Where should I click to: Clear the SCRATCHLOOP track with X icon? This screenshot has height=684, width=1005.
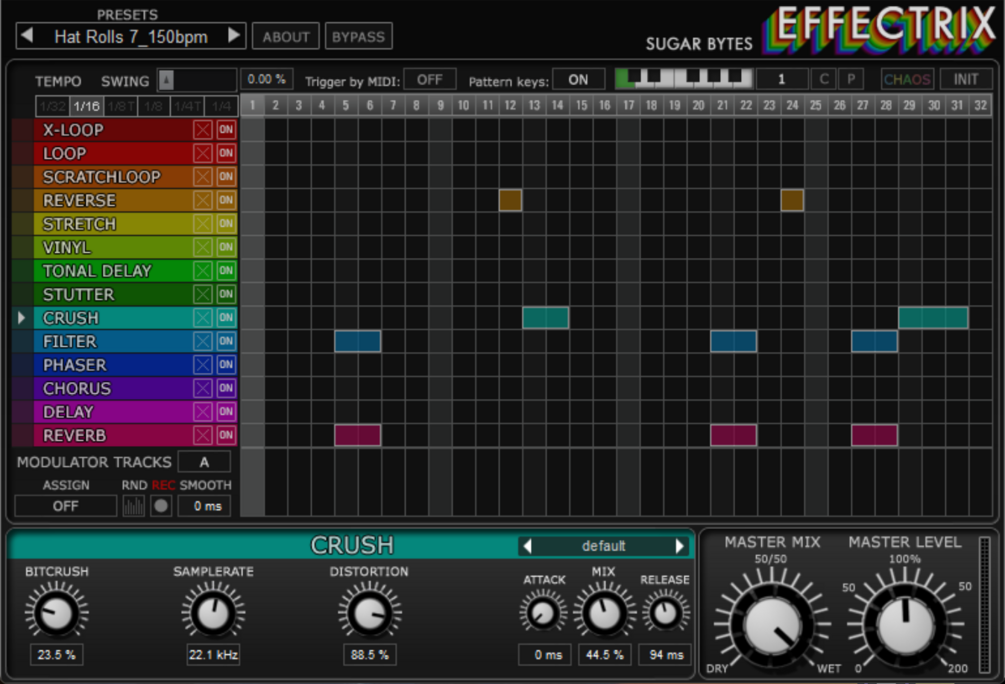pos(203,177)
